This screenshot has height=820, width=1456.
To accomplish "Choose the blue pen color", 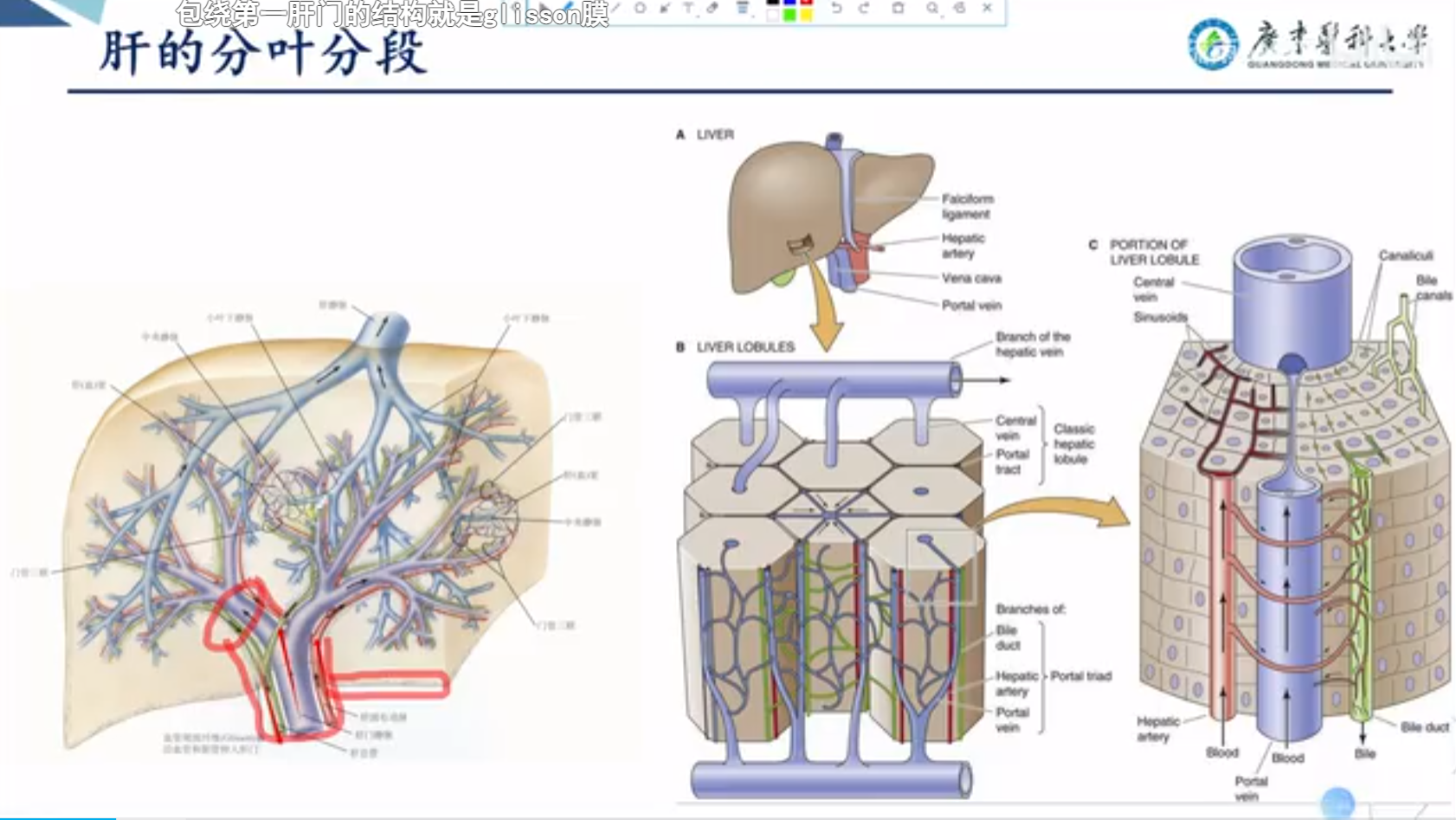I will pyautogui.click(x=789, y=3).
